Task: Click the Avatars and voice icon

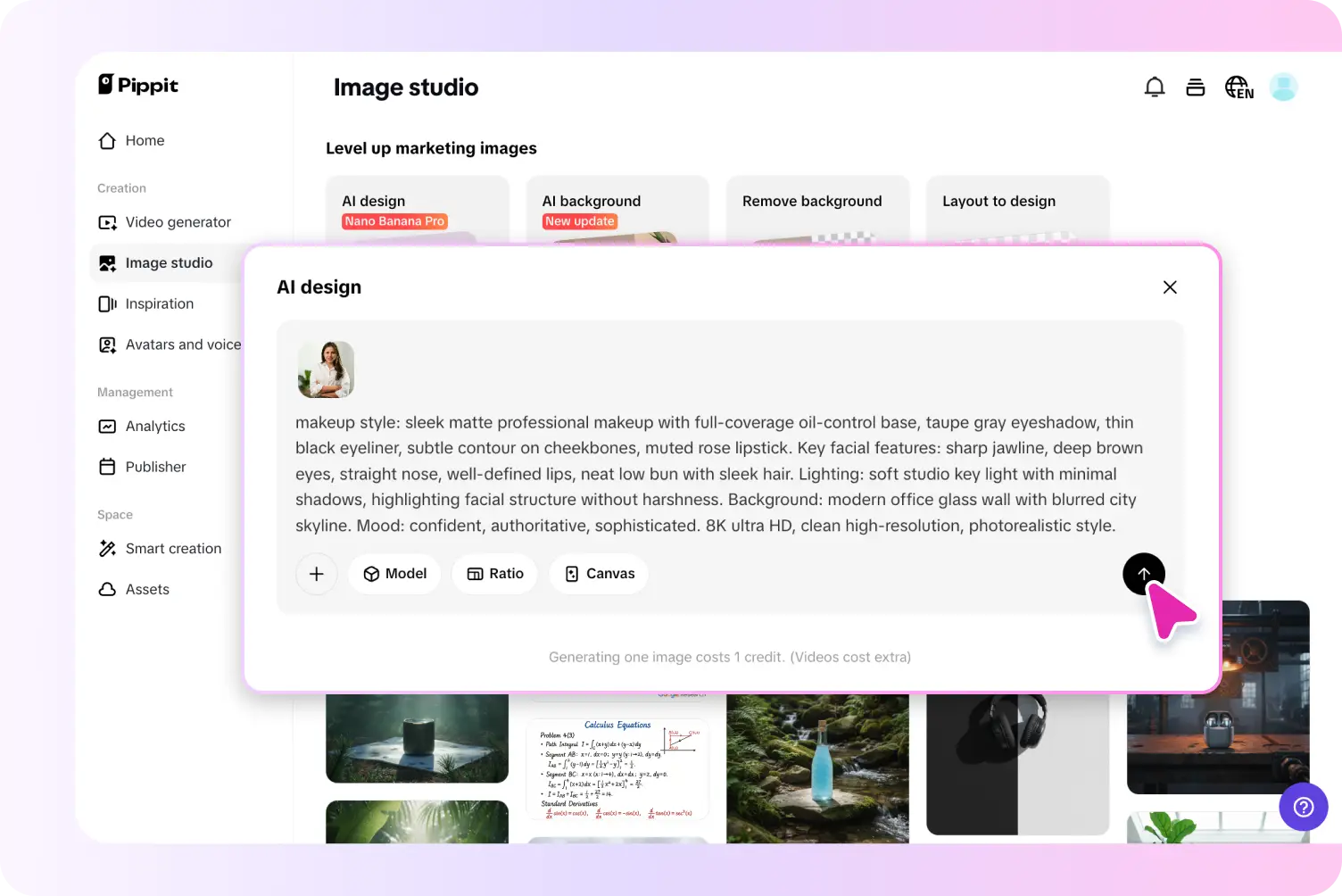Action: 107,344
